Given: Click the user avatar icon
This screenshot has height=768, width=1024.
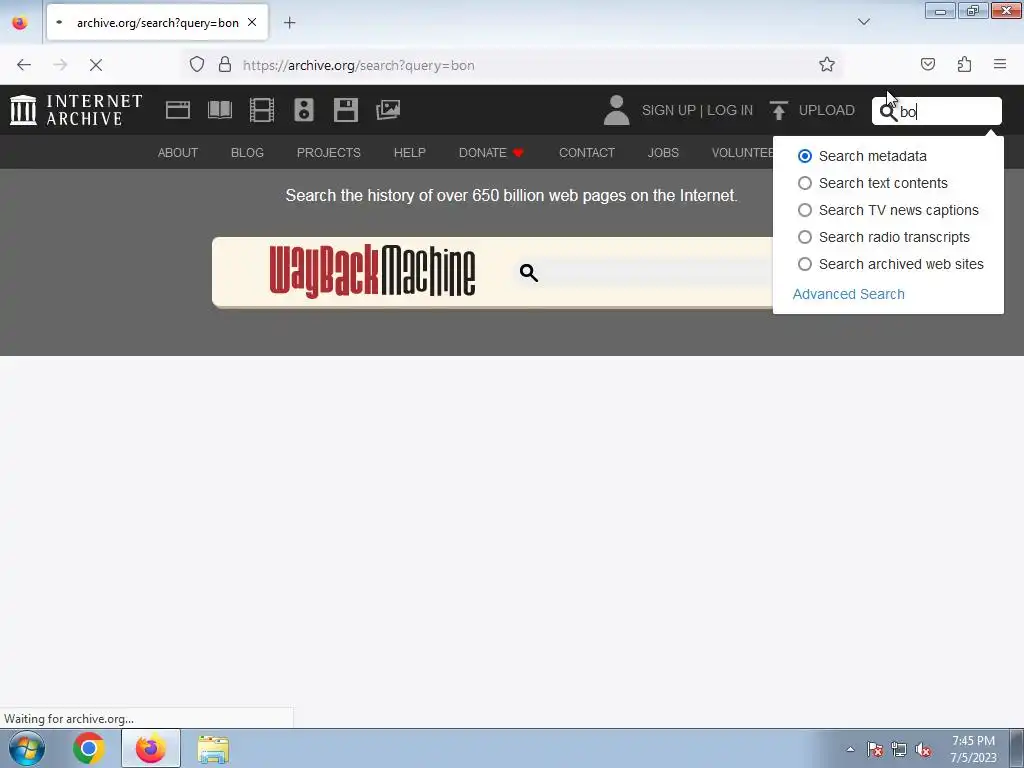Looking at the screenshot, I should click(x=616, y=110).
